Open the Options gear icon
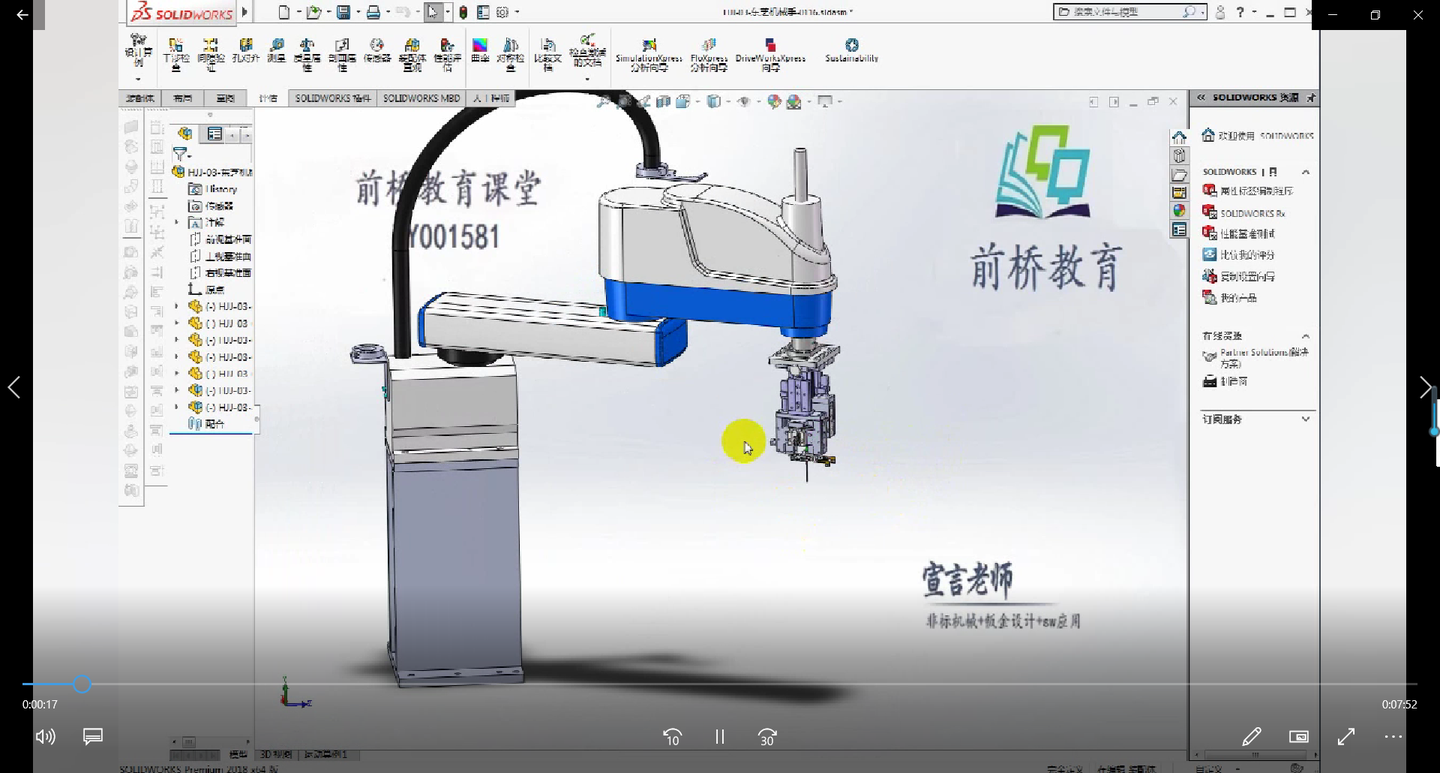The image size is (1440, 773). click(503, 12)
